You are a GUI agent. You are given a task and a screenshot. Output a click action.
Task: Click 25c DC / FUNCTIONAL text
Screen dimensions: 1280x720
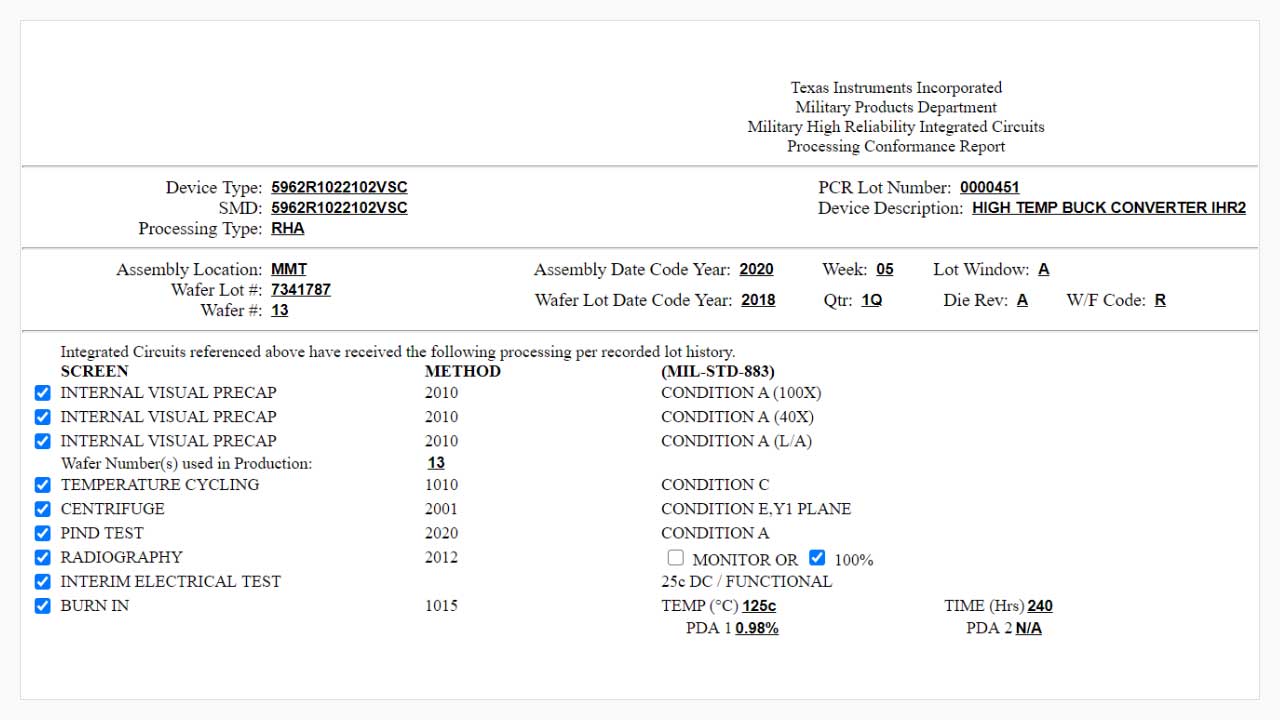(x=746, y=581)
